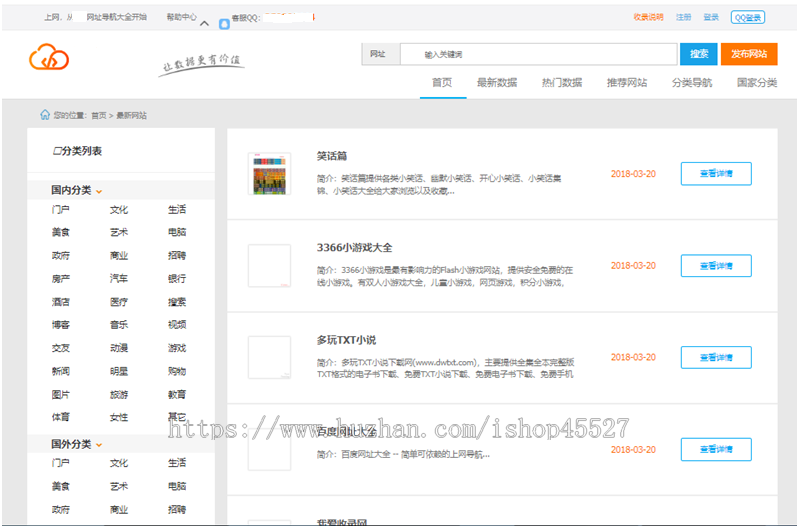Select the 教育 category
This screenshot has width=799, height=528.
(177, 394)
